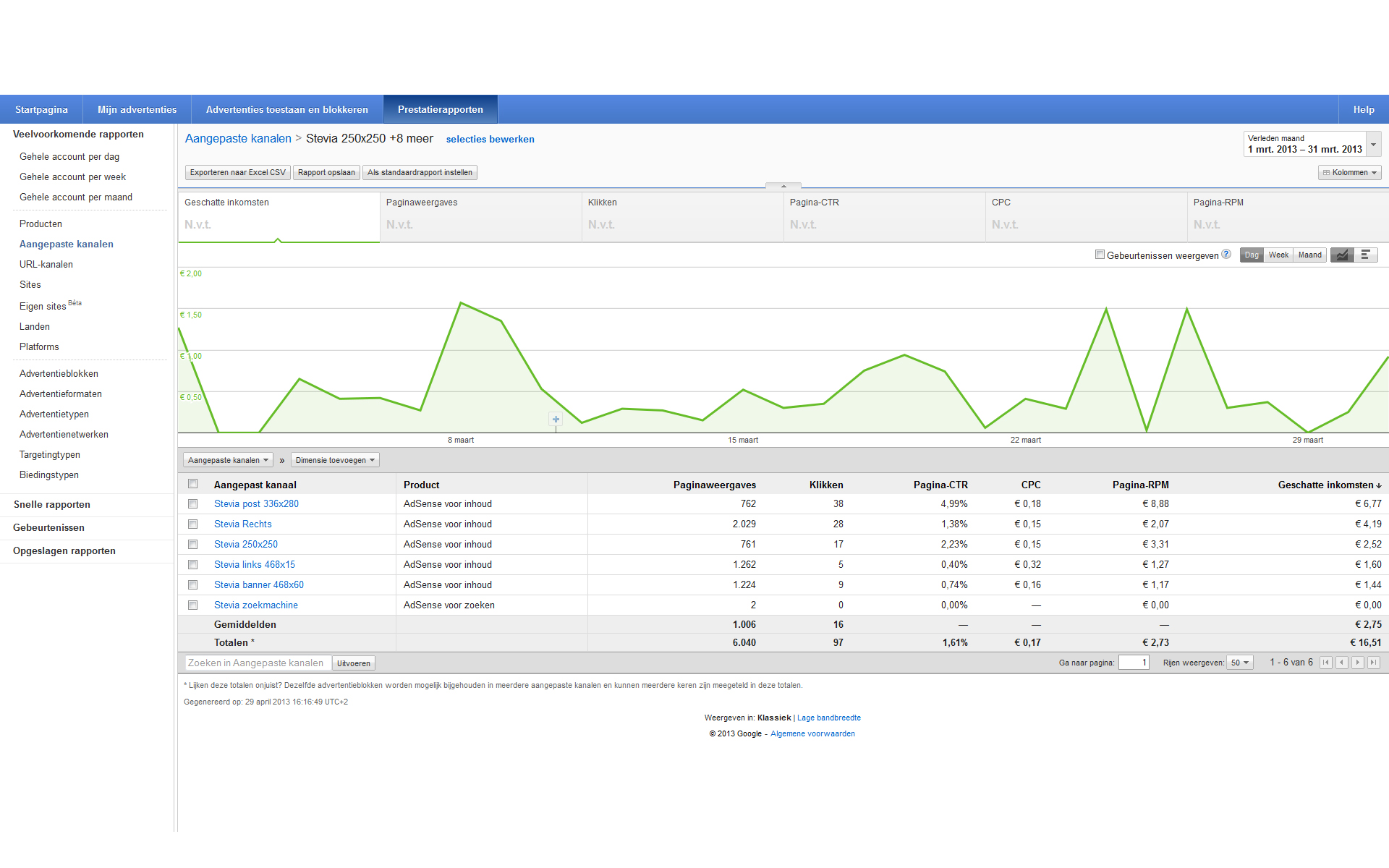Sort by the Paginaweergaves column header
The height and width of the screenshot is (868, 1389).
click(715, 485)
